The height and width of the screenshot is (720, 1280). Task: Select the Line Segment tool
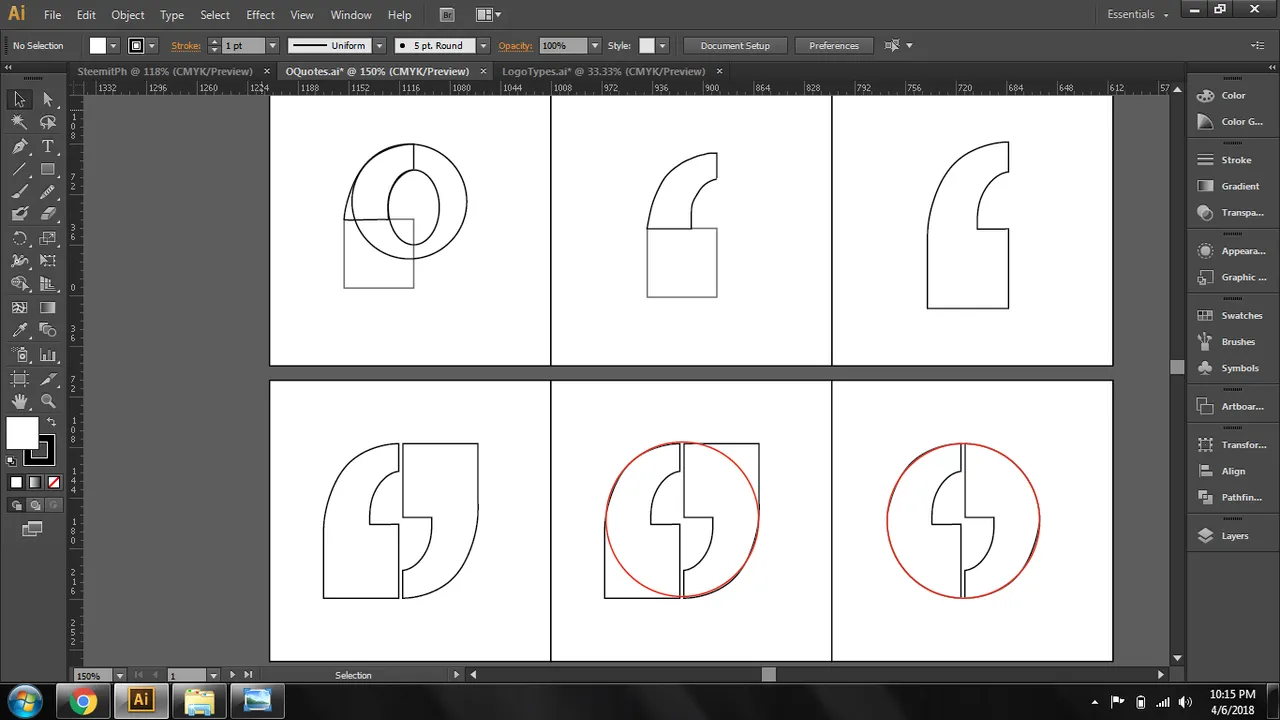pyautogui.click(x=19, y=169)
